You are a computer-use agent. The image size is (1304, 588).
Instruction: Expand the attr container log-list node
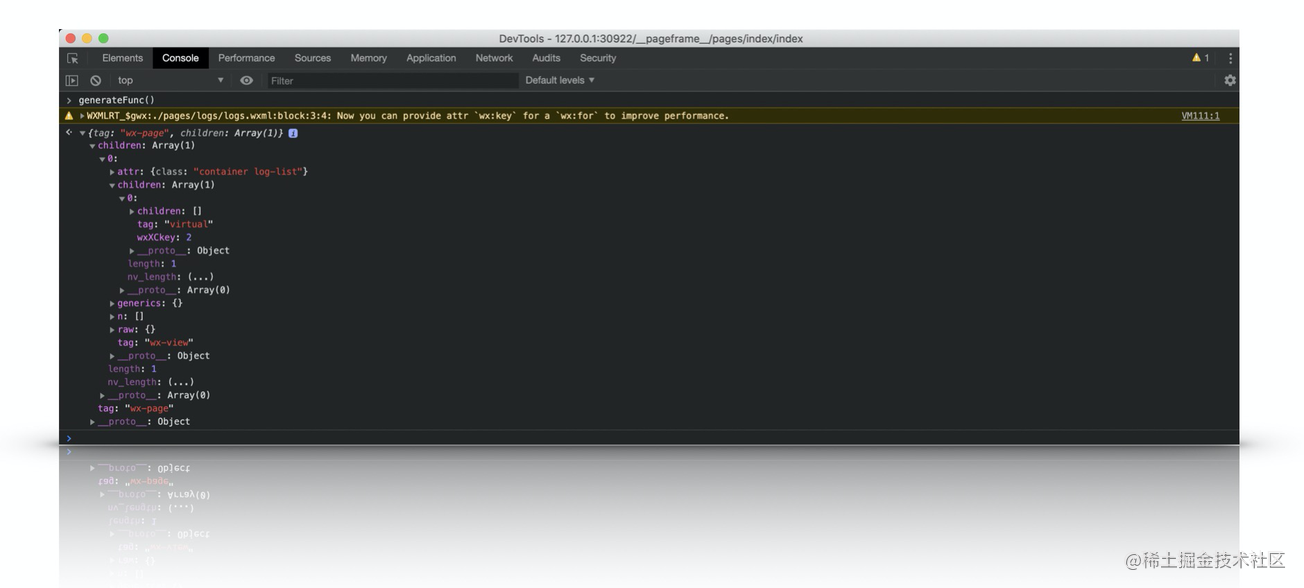[x=113, y=172]
